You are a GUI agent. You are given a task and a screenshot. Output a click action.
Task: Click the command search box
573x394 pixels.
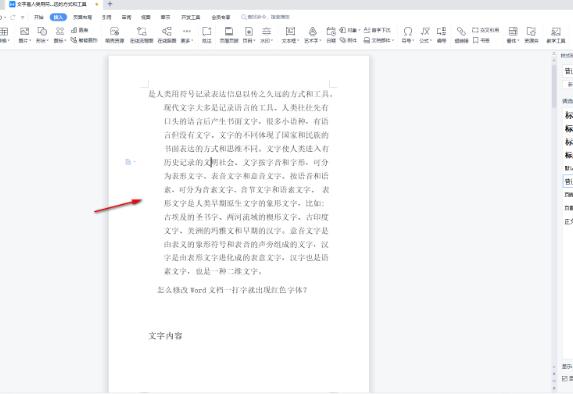click(266, 17)
